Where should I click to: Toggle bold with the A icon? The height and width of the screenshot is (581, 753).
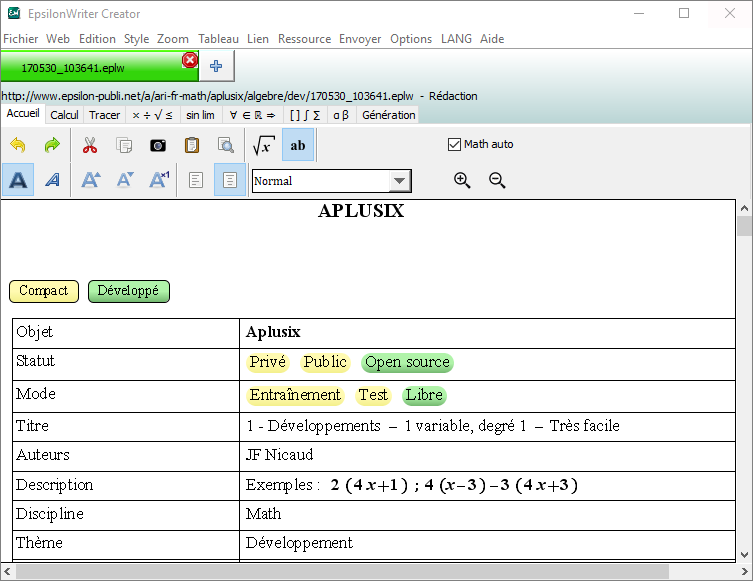click(18, 180)
